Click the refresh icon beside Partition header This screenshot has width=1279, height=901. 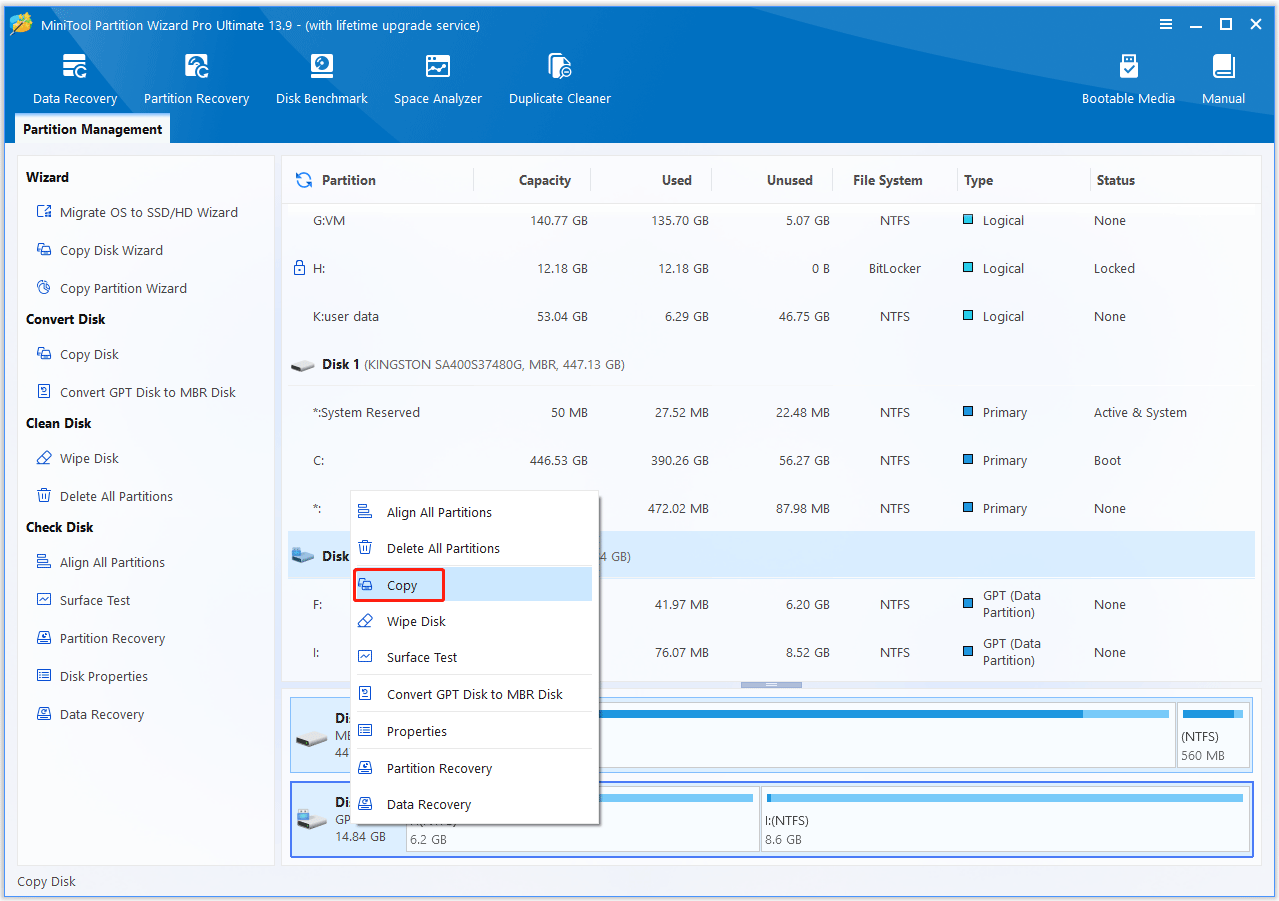304,180
